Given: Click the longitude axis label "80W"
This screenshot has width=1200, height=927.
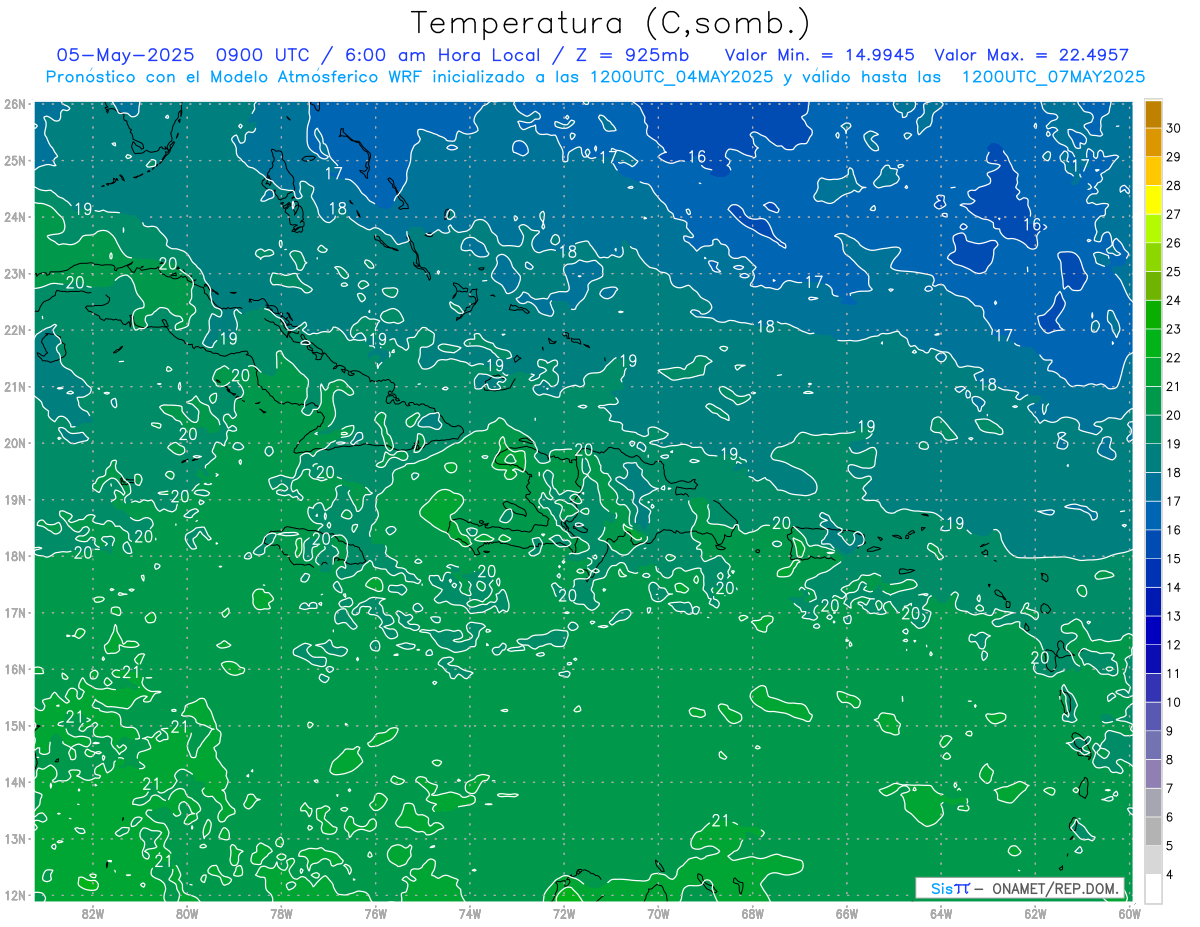Looking at the screenshot, I should coord(187,913).
